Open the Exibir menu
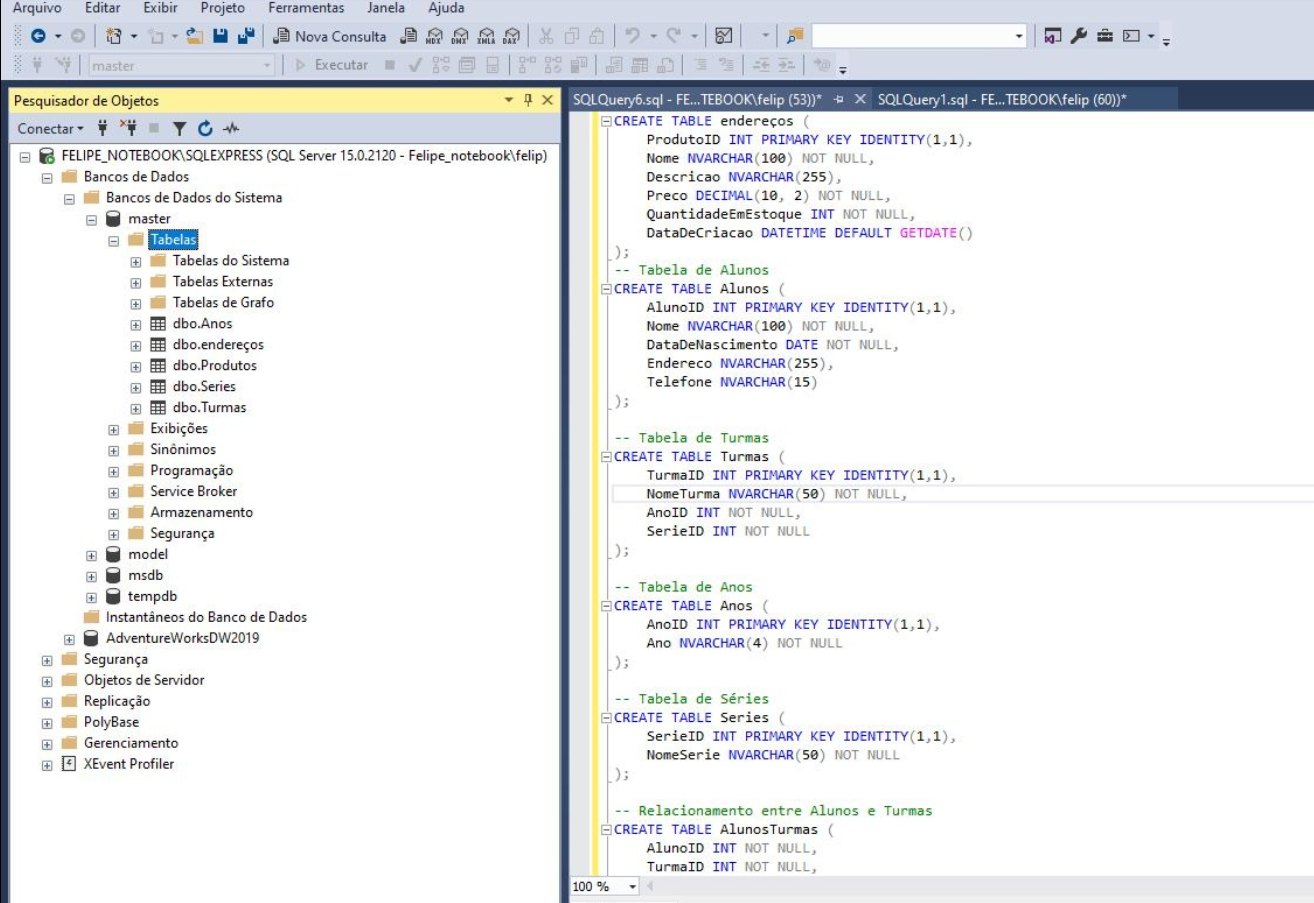The height and width of the screenshot is (903, 1314). tap(161, 8)
